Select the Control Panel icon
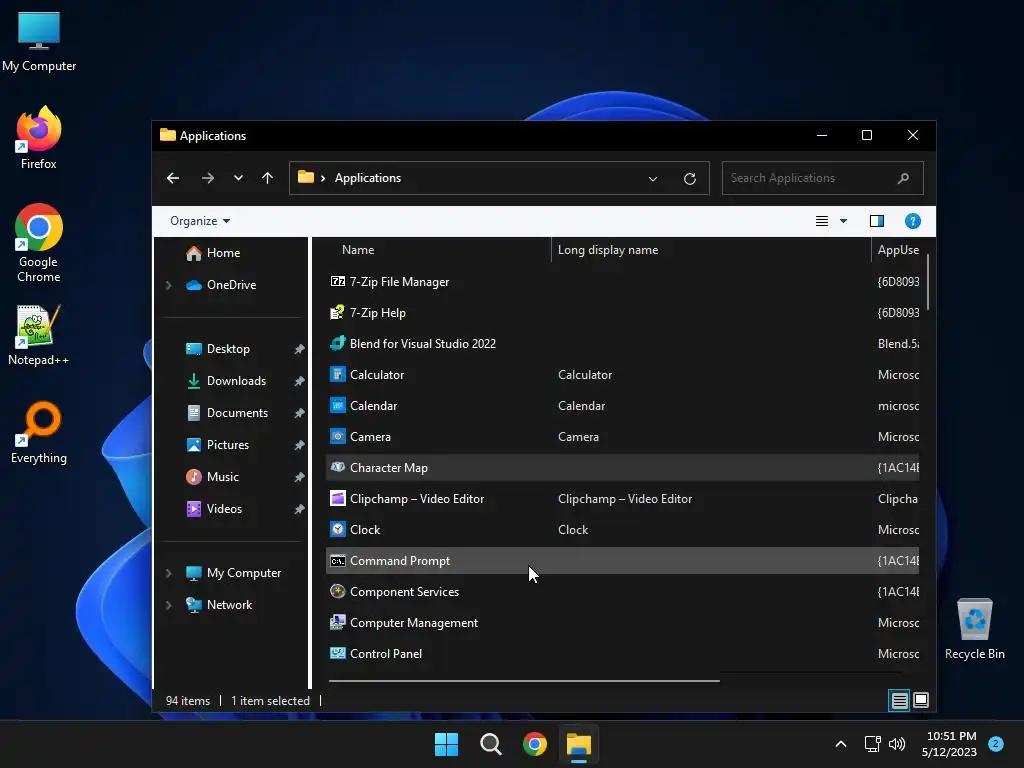Screen dimensions: 1024x768 pos(338,654)
